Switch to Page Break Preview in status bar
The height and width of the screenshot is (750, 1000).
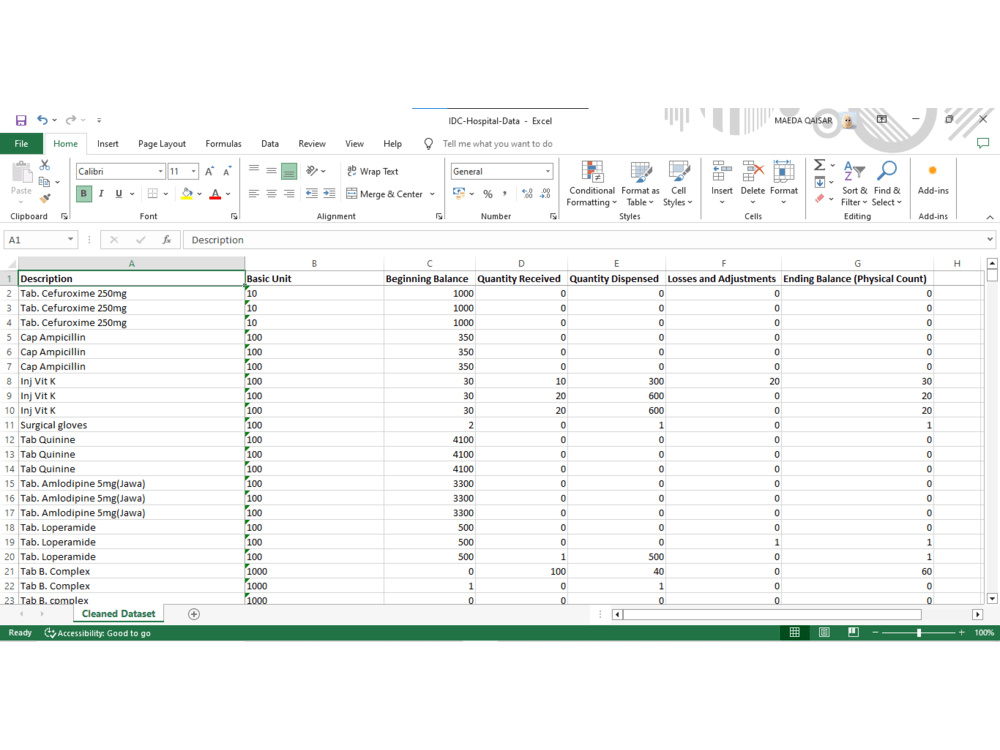coord(853,632)
